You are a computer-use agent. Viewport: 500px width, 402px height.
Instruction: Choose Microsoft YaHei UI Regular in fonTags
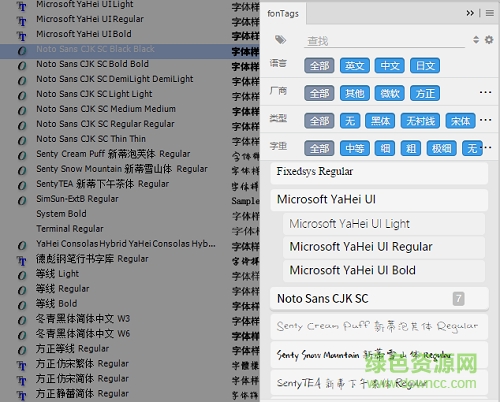tap(384, 247)
